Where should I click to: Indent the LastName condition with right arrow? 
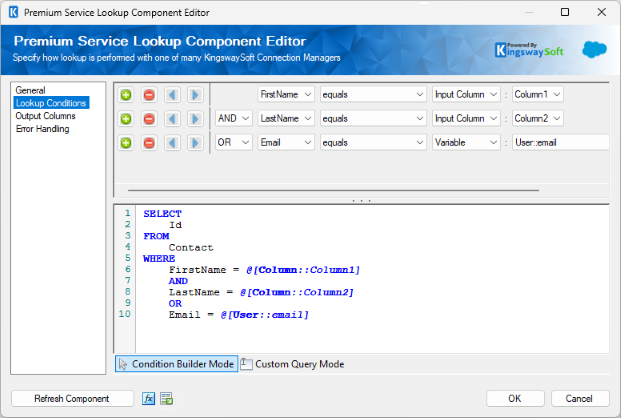click(195, 119)
